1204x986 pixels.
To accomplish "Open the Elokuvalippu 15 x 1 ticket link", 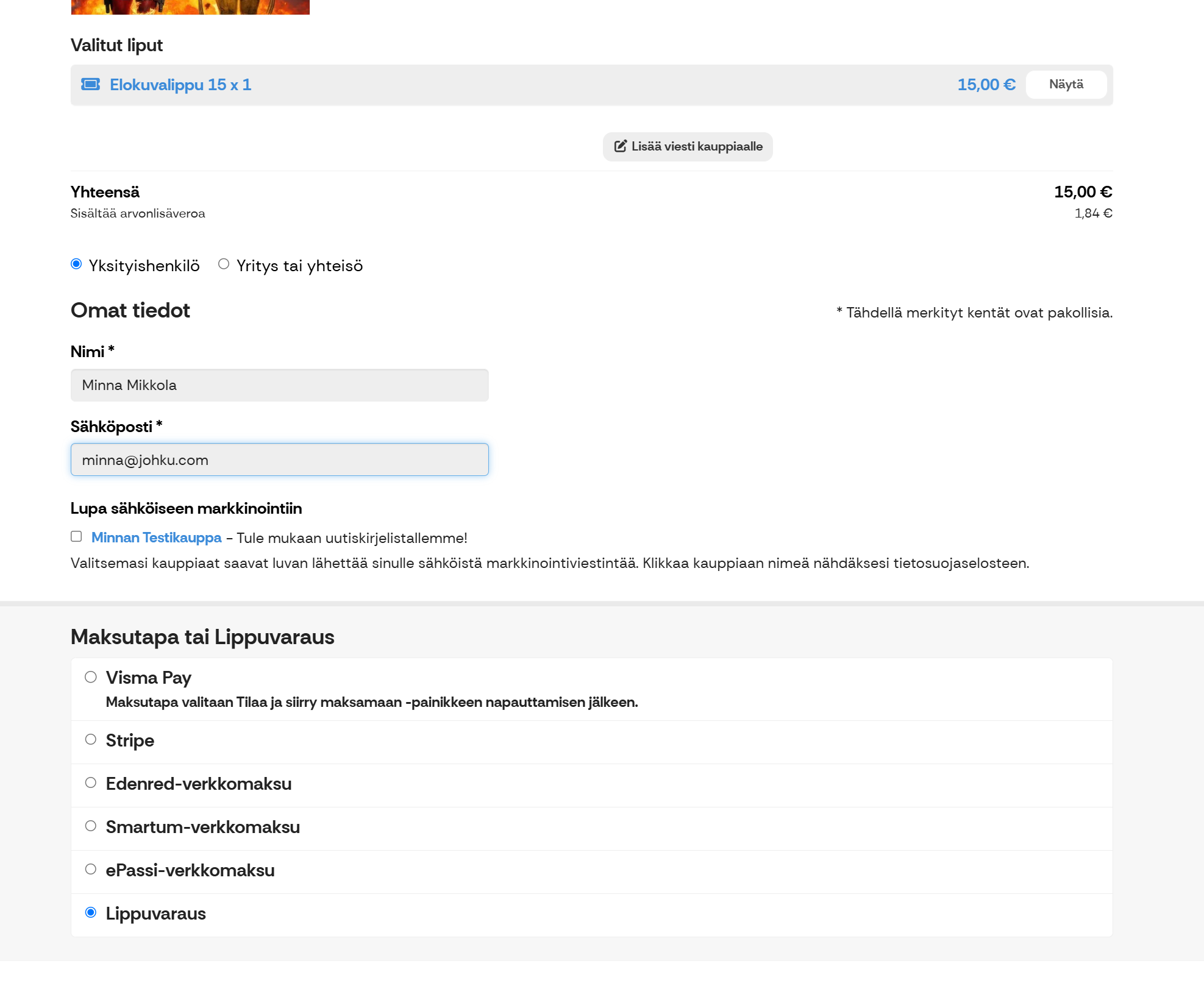I will [x=180, y=85].
